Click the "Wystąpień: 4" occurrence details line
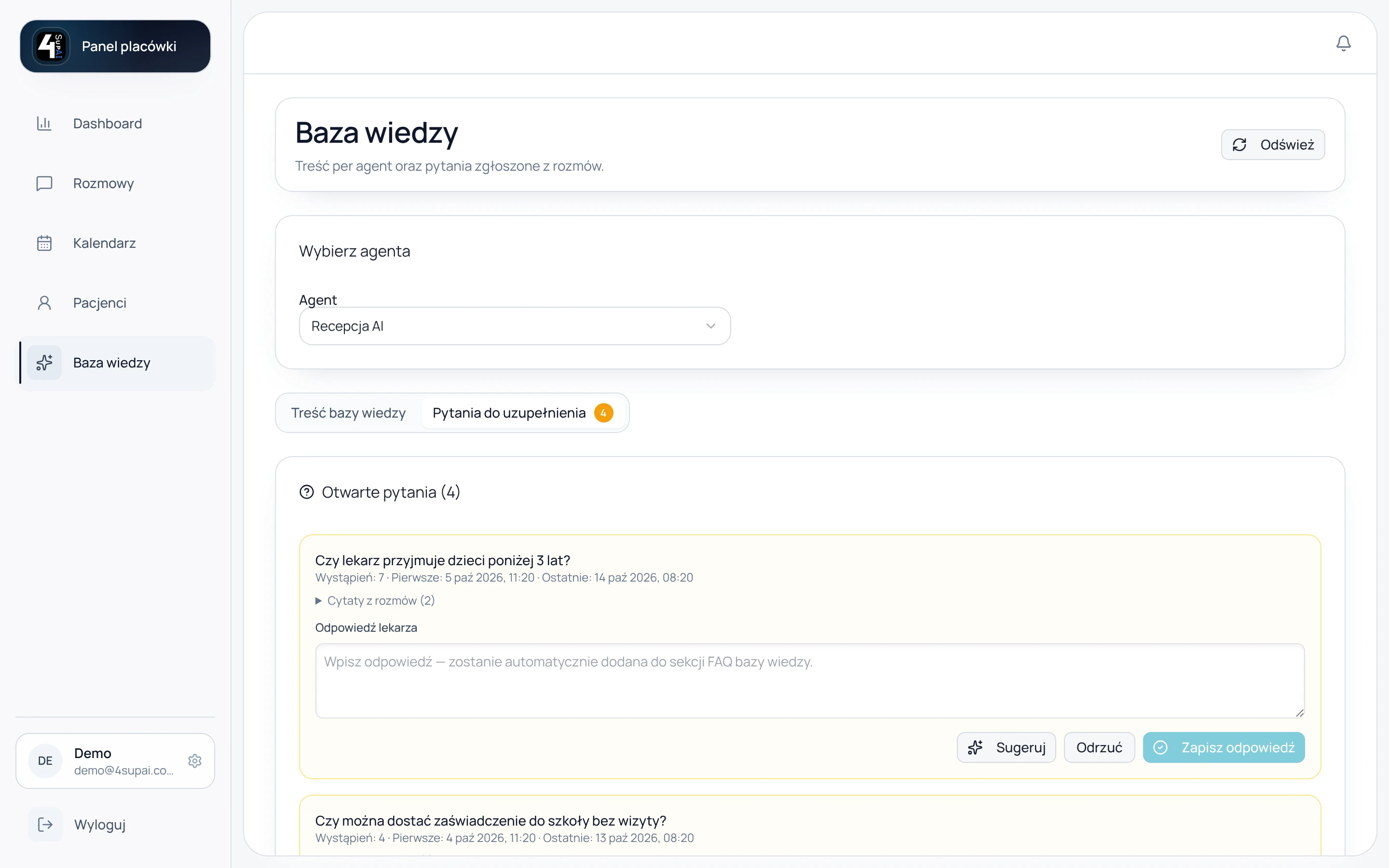This screenshot has height=868, width=1389. (x=504, y=838)
